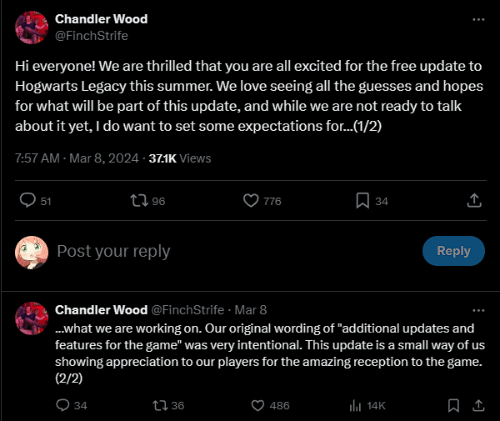Open Chandler Wood's avatar on main tweet
This screenshot has width=500, height=421.
tap(32, 27)
